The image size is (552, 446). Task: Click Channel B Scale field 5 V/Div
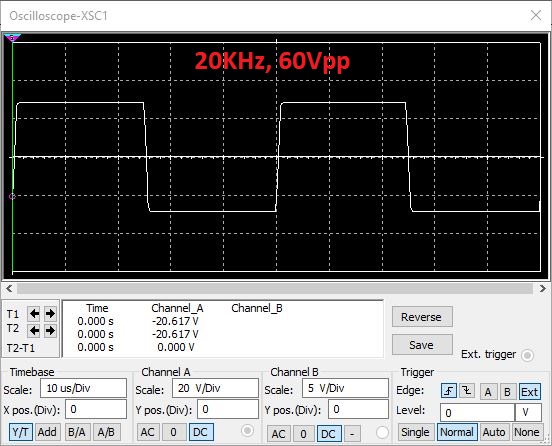(345, 388)
